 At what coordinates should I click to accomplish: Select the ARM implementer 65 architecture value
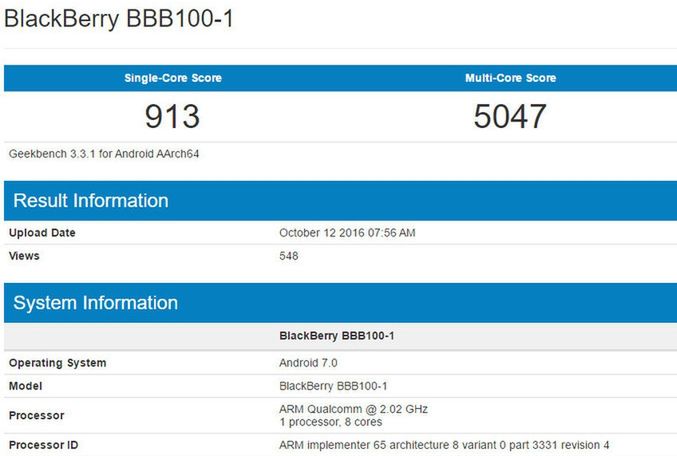pos(444,445)
